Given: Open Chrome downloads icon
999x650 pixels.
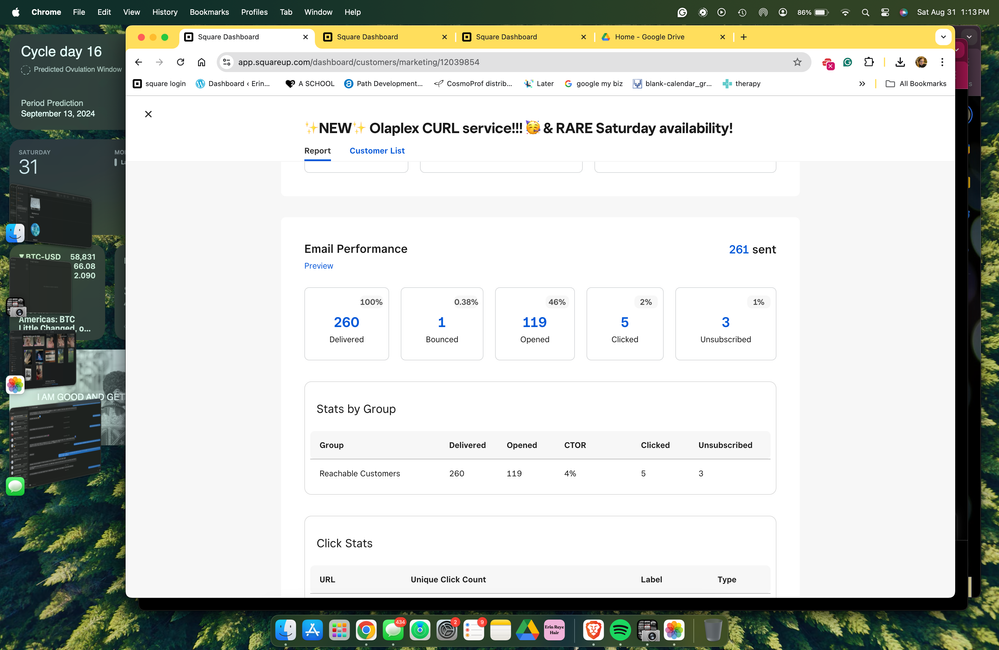Looking at the screenshot, I should [x=900, y=62].
